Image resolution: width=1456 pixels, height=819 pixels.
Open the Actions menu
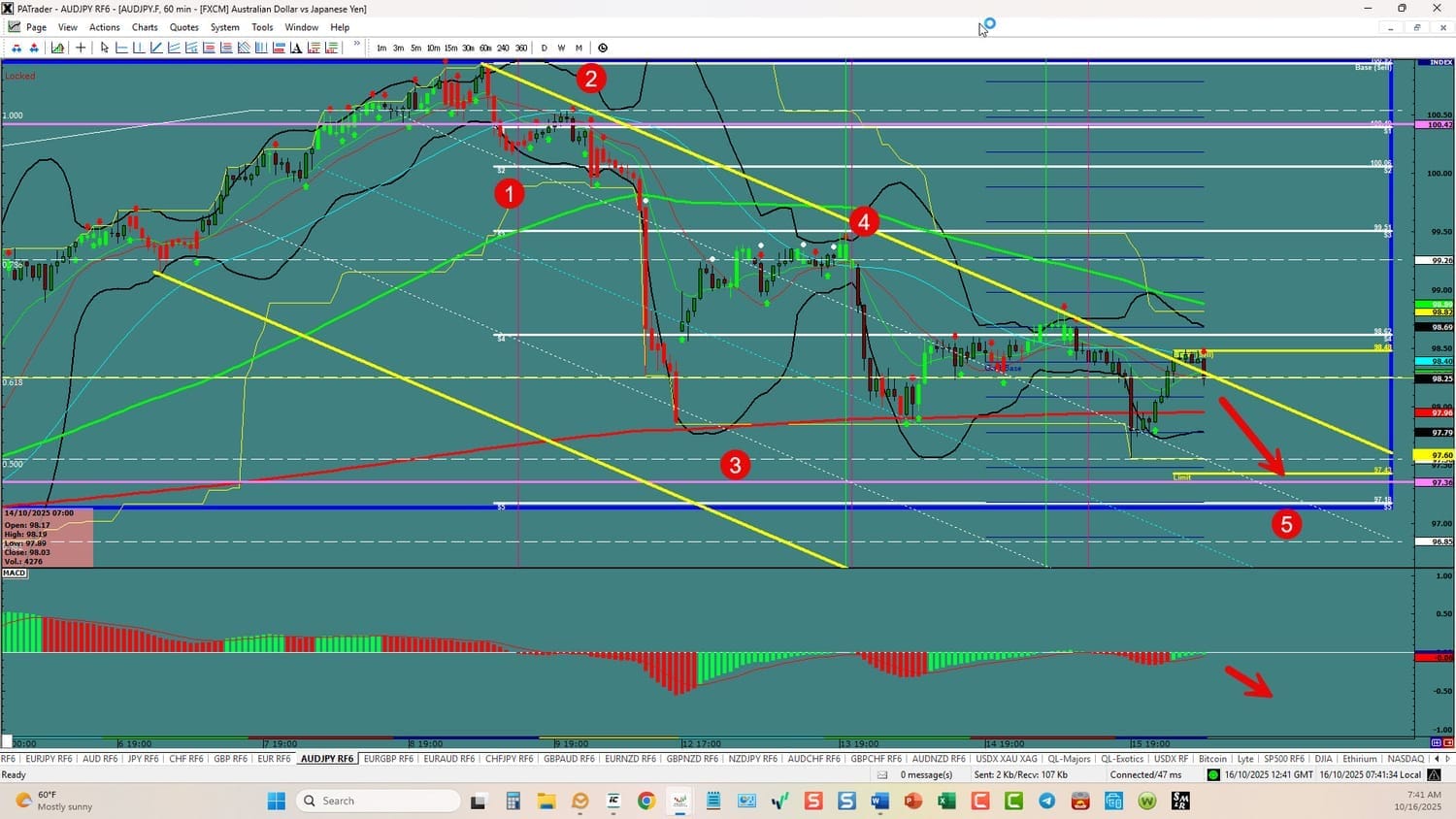pyautogui.click(x=105, y=27)
